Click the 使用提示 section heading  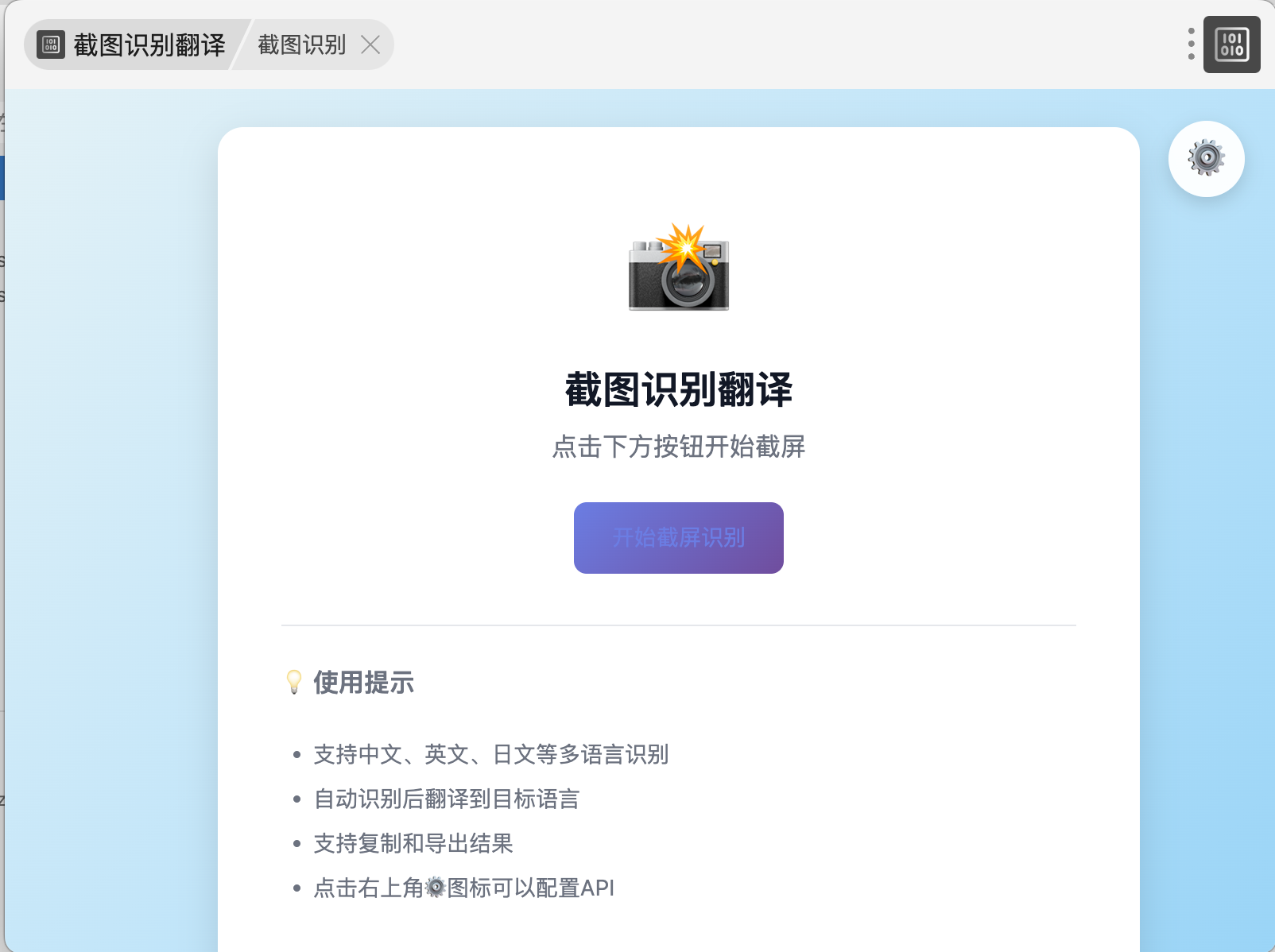point(363,683)
